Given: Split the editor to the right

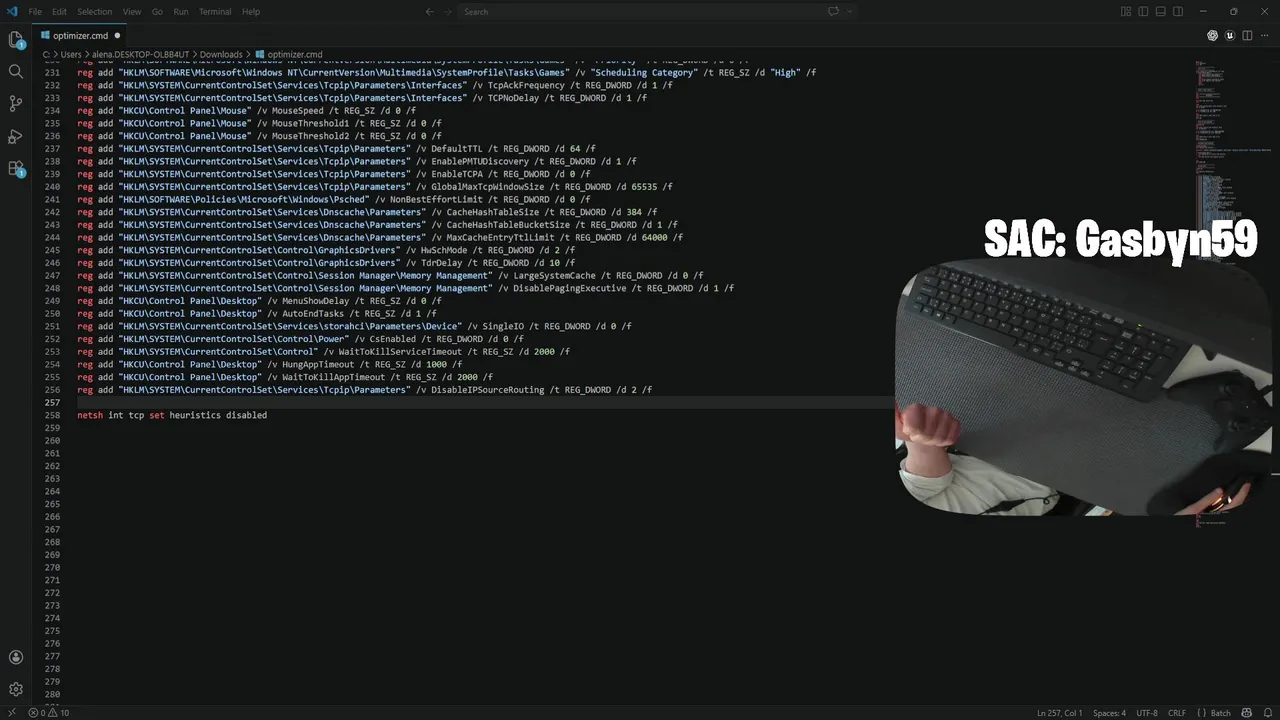Looking at the screenshot, I should [x=1247, y=35].
